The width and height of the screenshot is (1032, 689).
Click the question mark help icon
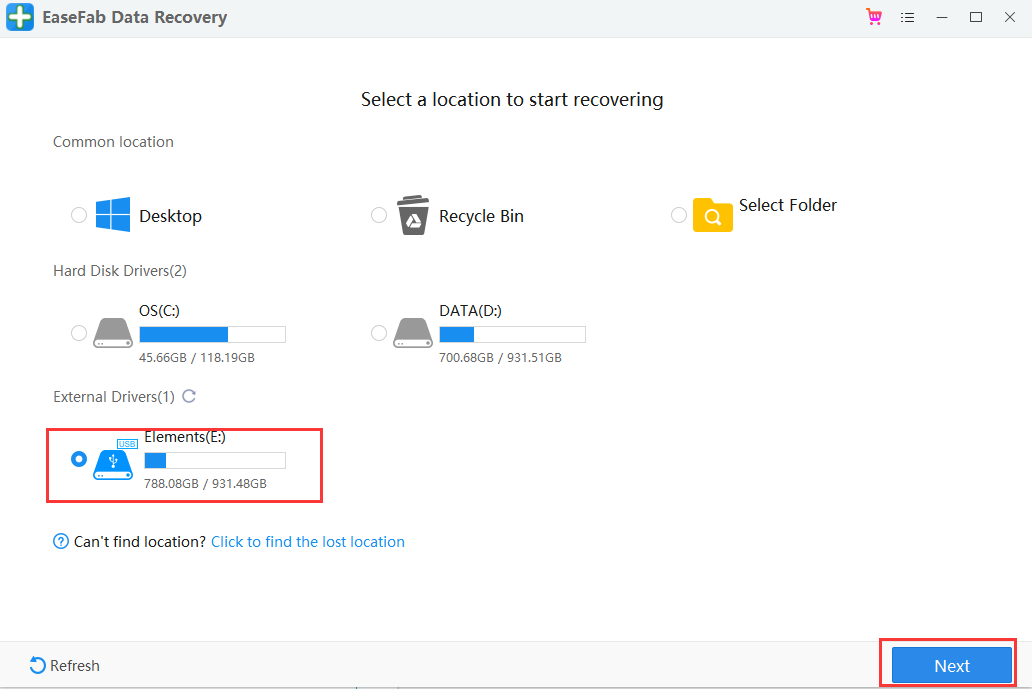(x=61, y=542)
